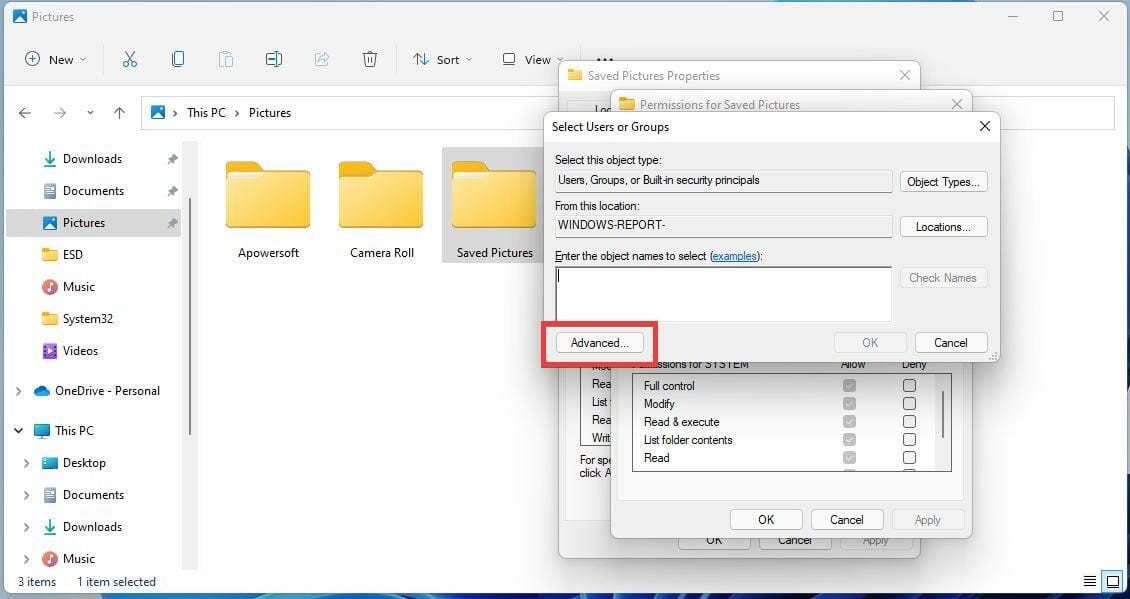Click the Paste clipboard icon
1130x599 pixels.
click(x=226, y=59)
